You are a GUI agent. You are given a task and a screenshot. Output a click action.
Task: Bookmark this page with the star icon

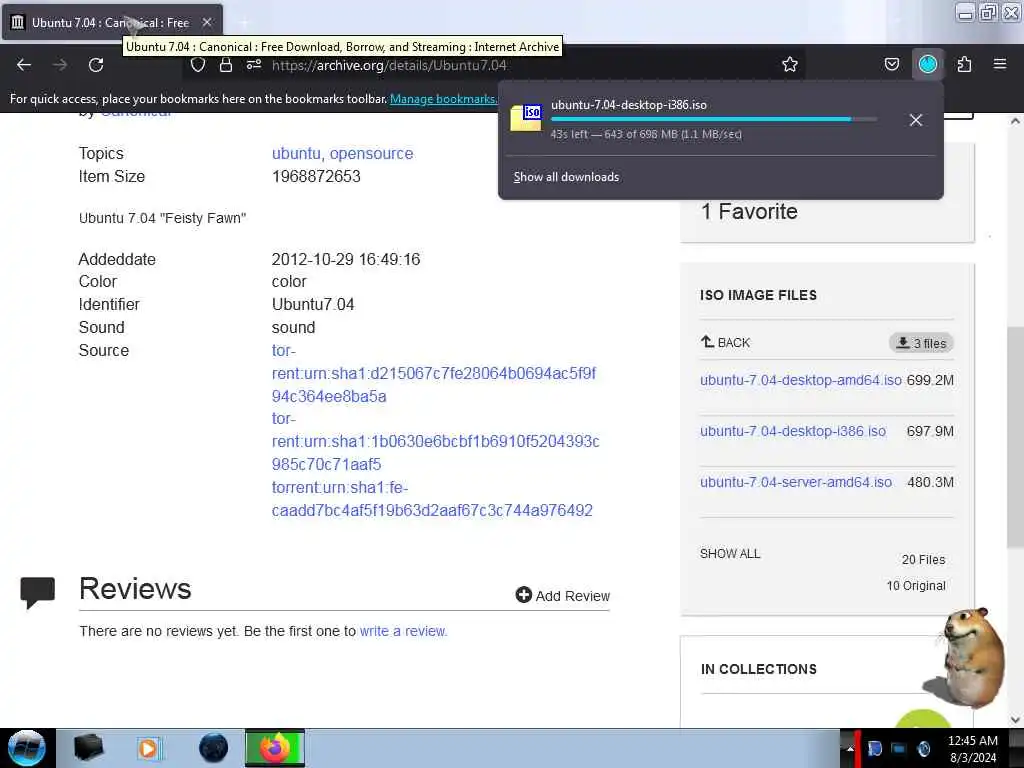tap(790, 64)
